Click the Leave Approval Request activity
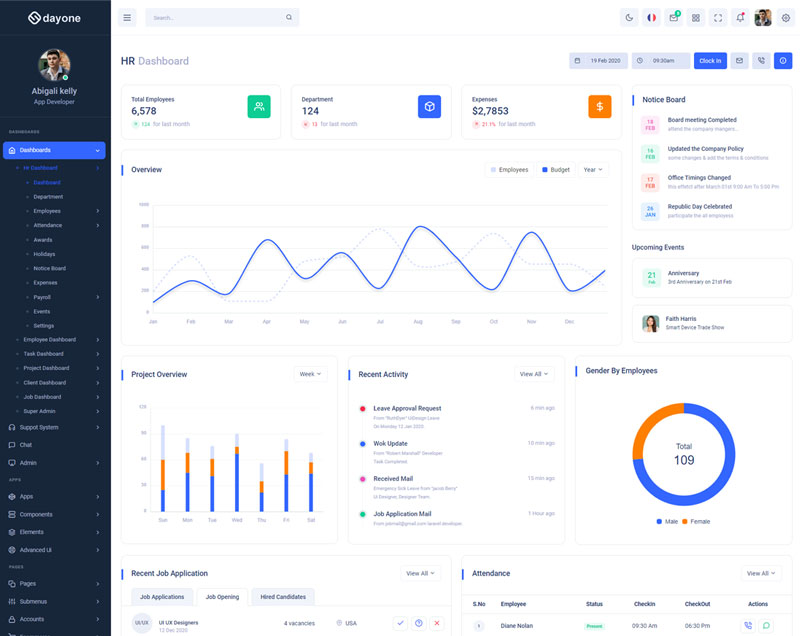Image resolution: width=800 pixels, height=636 pixels. [407, 408]
